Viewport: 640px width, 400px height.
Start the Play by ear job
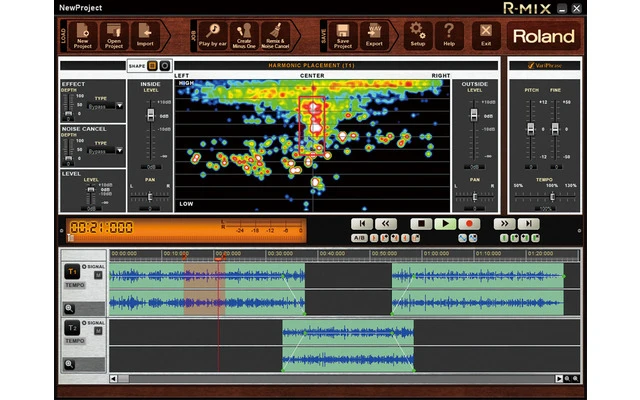point(213,36)
